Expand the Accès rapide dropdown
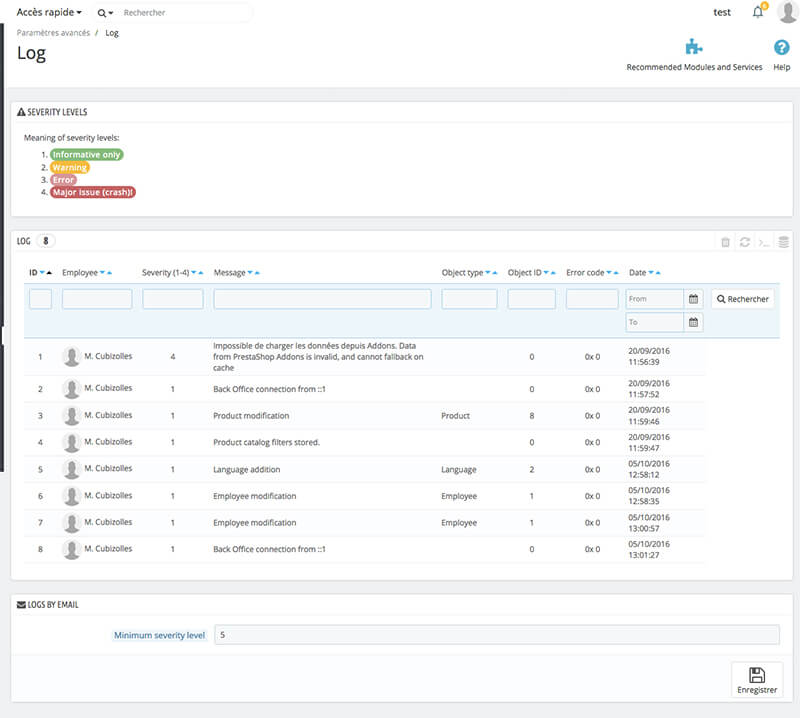Viewport: 800px width, 718px height. coord(49,13)
